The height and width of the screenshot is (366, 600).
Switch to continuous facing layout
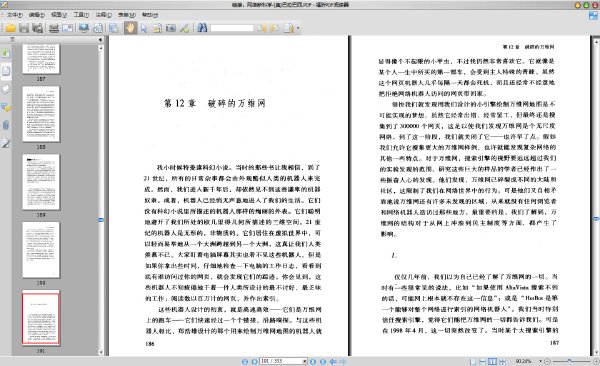[x=503, y=361]
